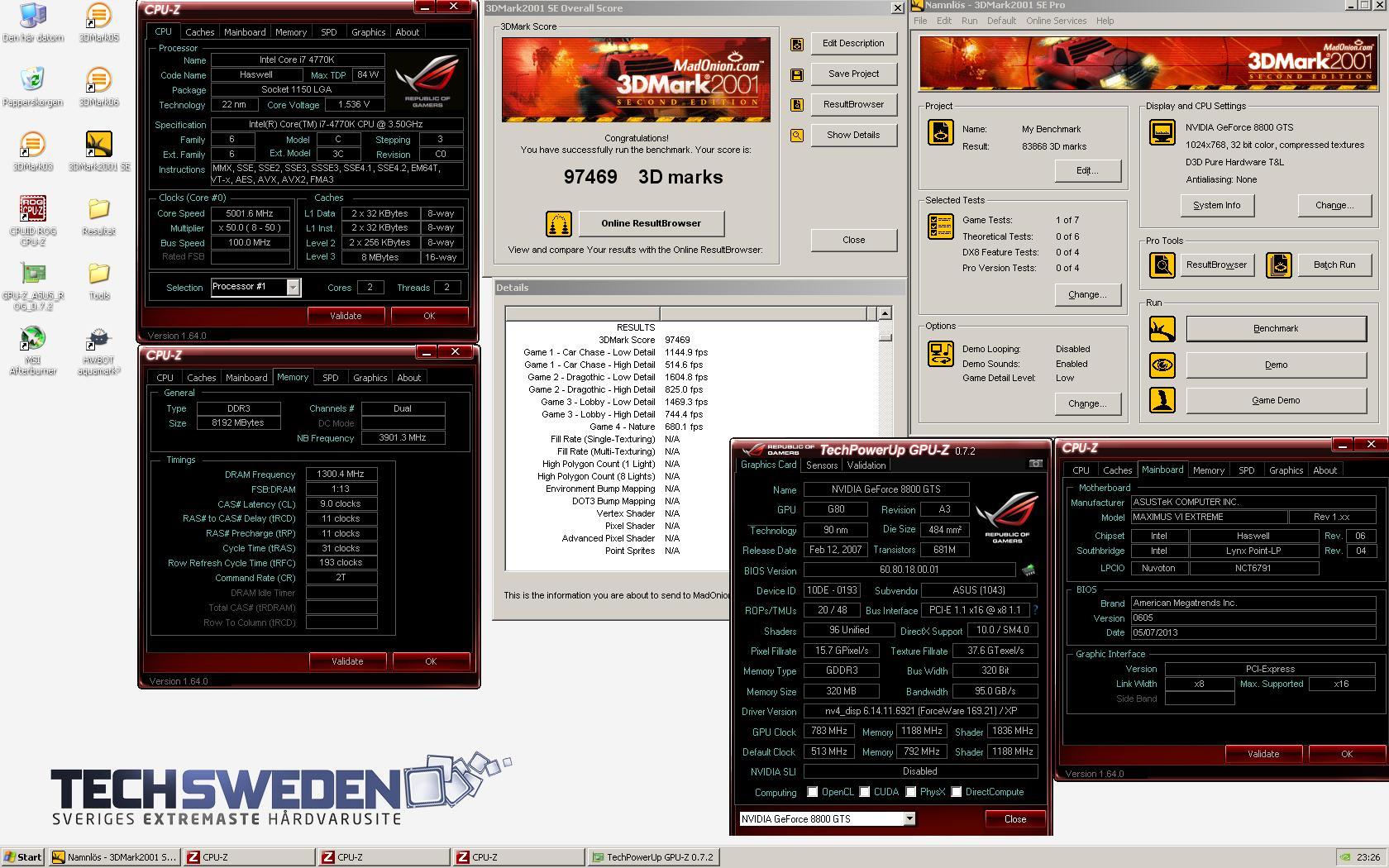Click the icon next to Edit Description
The image size is (1389, 868).
797,44
